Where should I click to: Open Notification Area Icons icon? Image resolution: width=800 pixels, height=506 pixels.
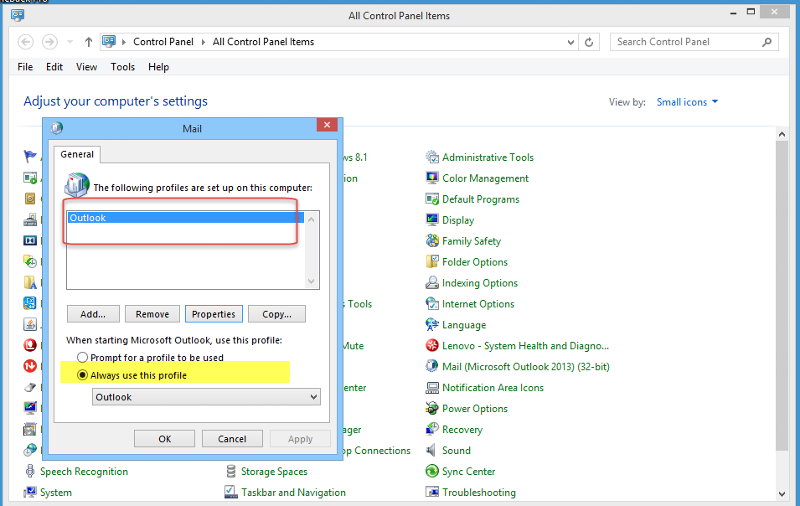click(432, 388)
